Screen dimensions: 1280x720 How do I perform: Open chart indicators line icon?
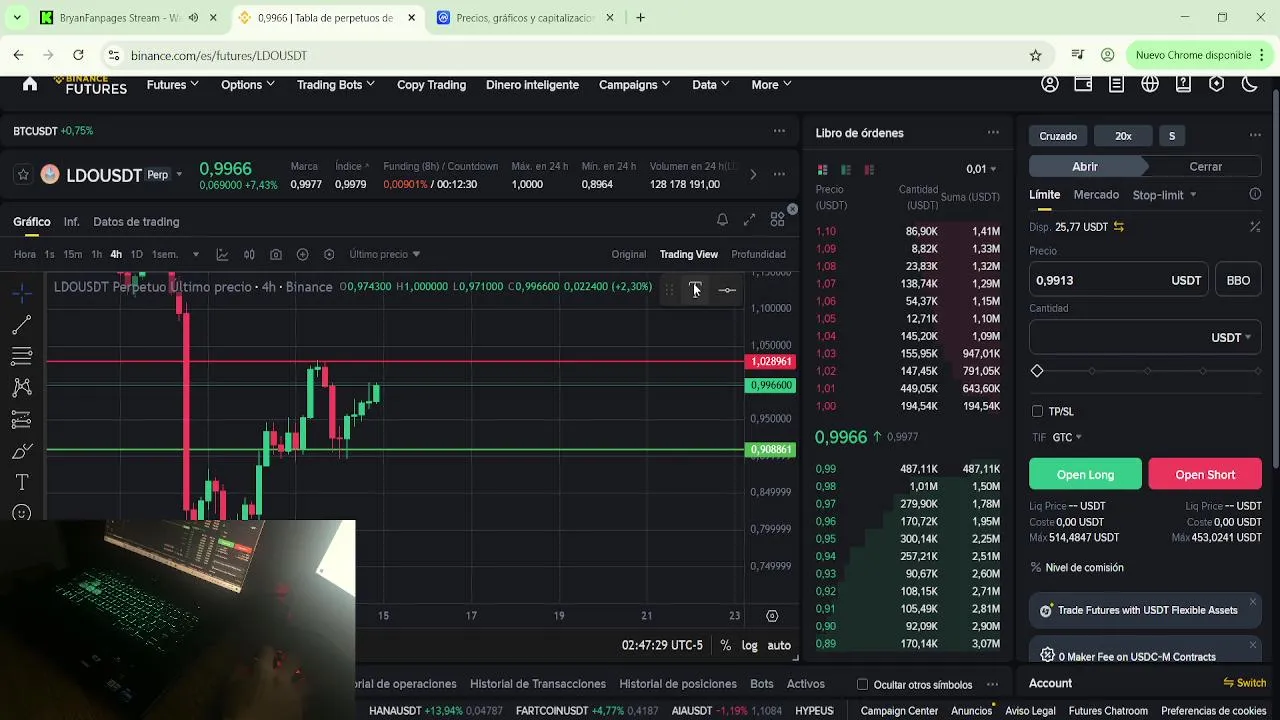(x=222, y=254)
